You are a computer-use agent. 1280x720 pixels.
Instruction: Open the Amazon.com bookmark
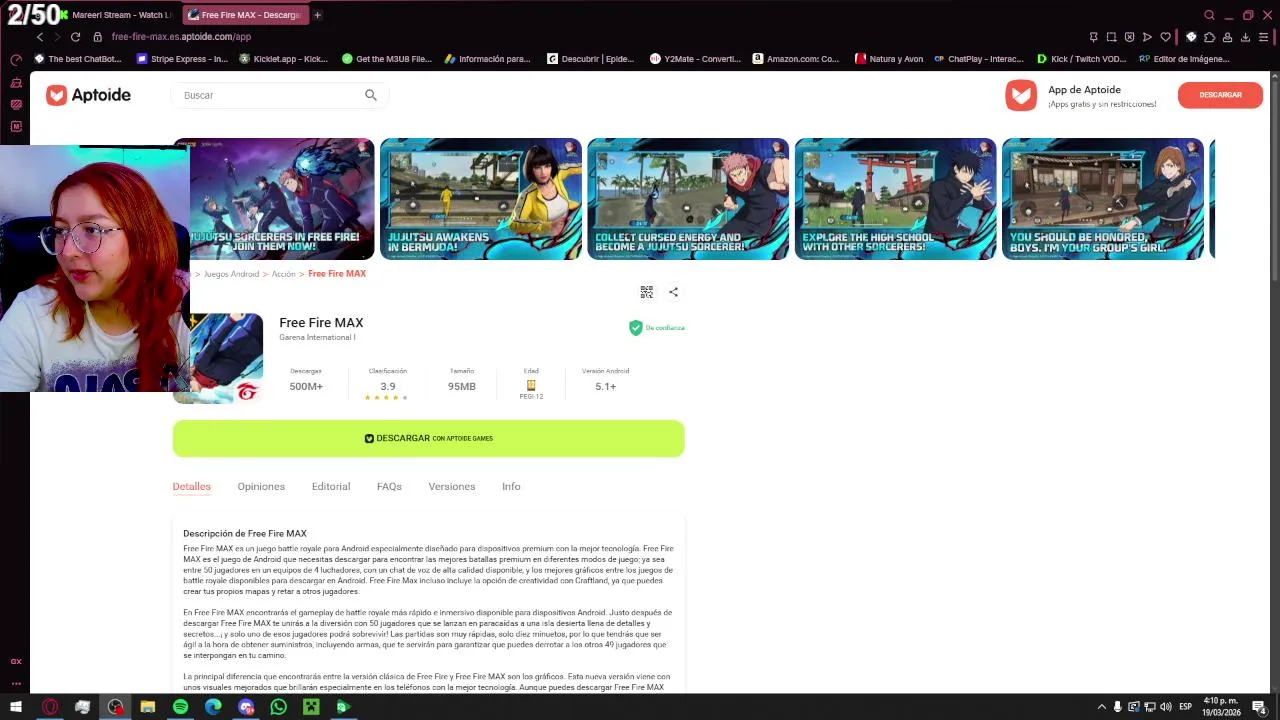(796, 59)
